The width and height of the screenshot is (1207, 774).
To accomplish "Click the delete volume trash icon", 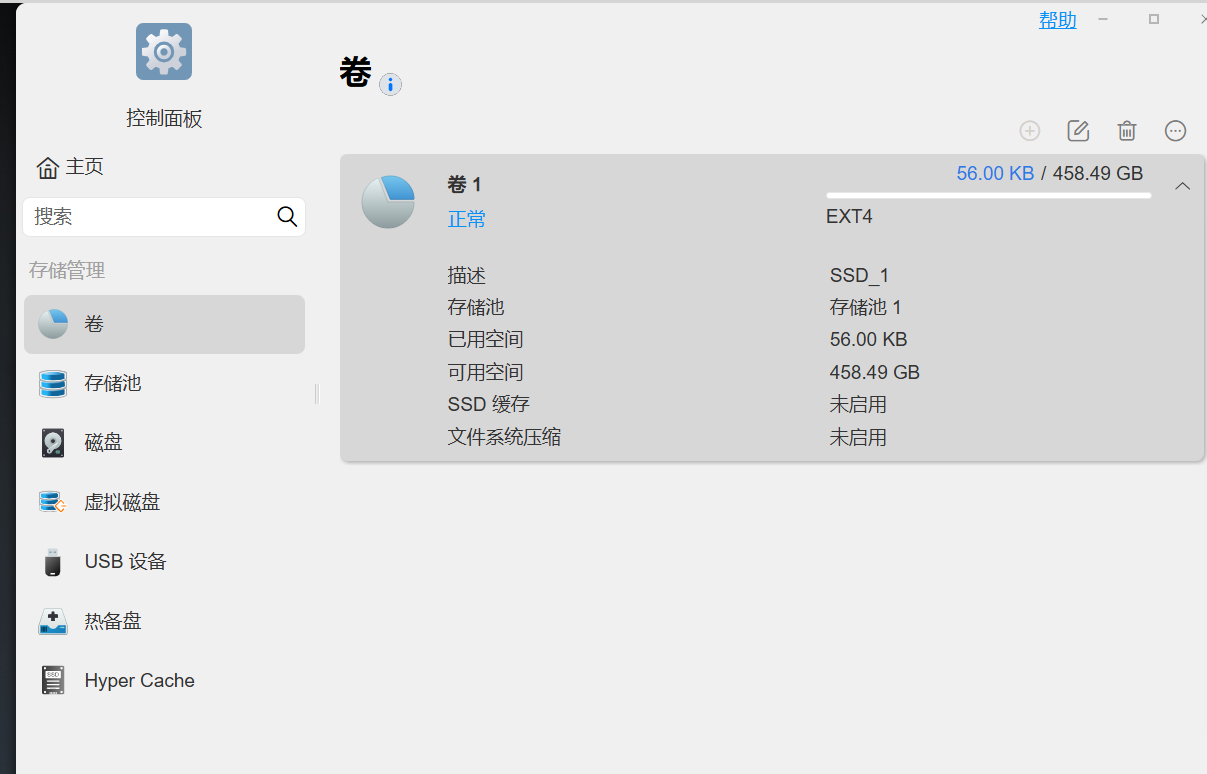I will [1127, 131].
